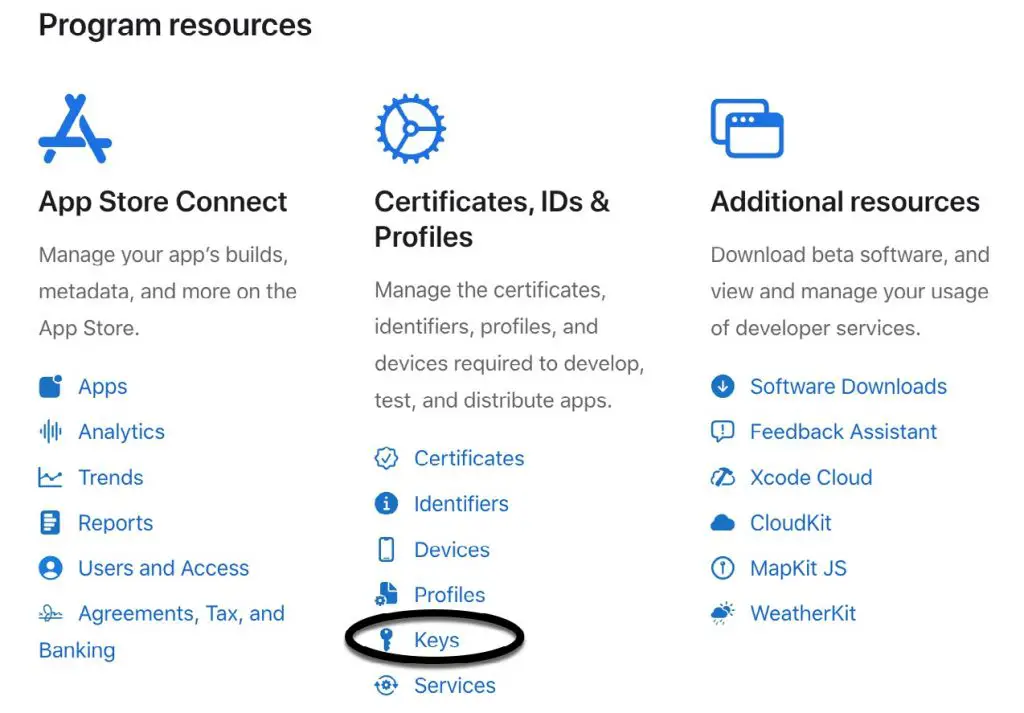Click the Certificates gear logo icon

(x=410, y=129)
